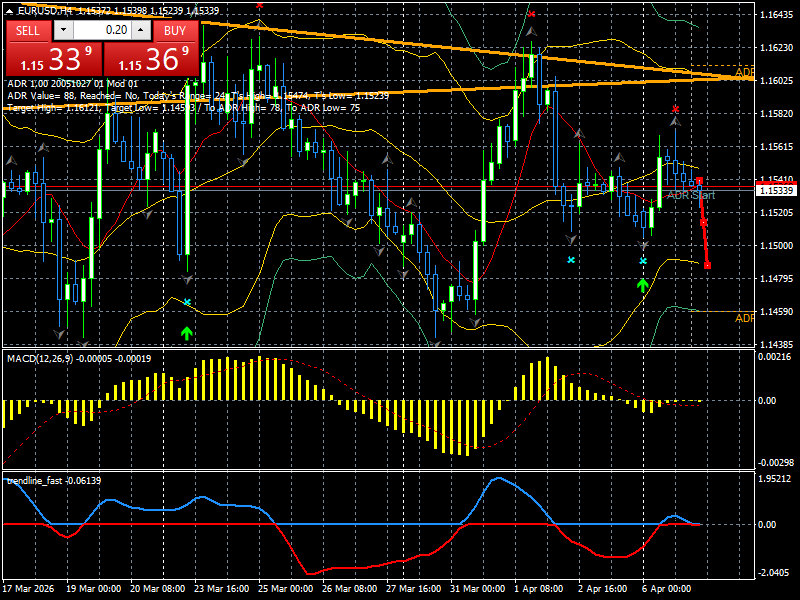Click the 1.16230 price scale label

(777, 47)
